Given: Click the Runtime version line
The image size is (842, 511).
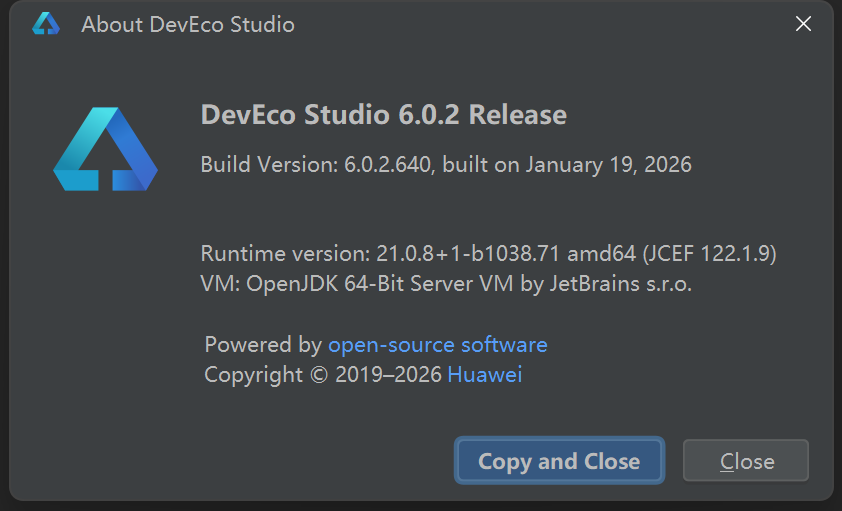Looking at the screenshot, I should pyautogui.click(x=488, y=253).
